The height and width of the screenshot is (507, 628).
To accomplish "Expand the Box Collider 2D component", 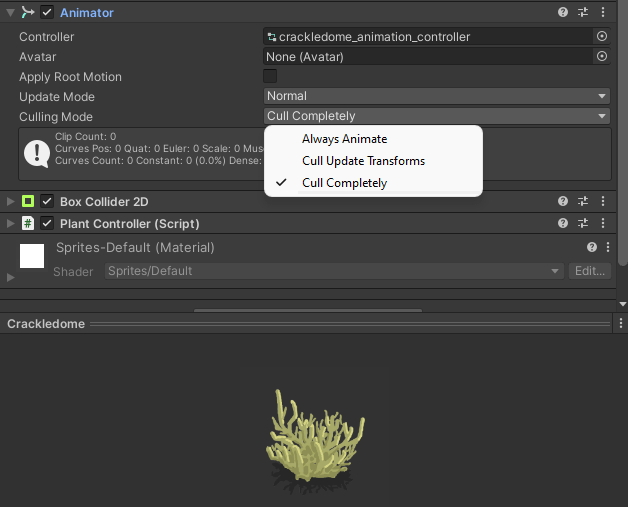I will point(11,201).
